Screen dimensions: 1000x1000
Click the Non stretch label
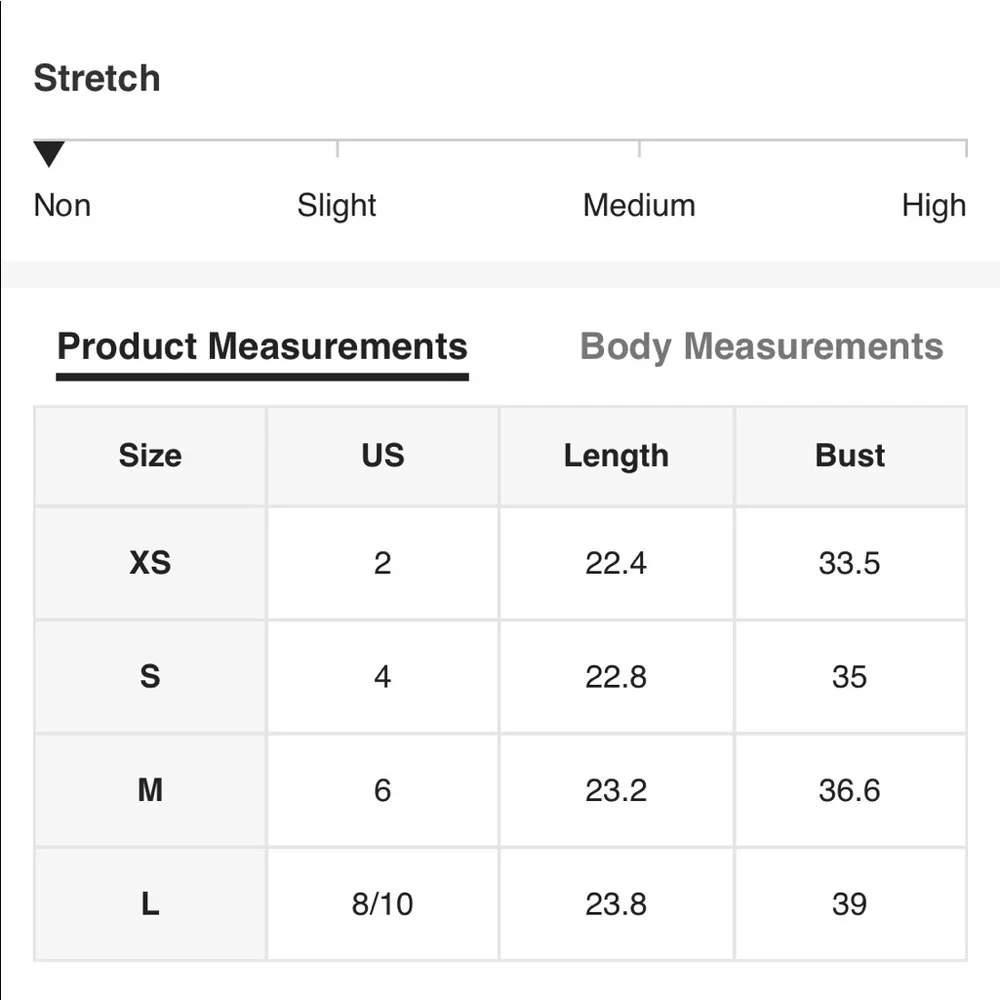[62, 206]
